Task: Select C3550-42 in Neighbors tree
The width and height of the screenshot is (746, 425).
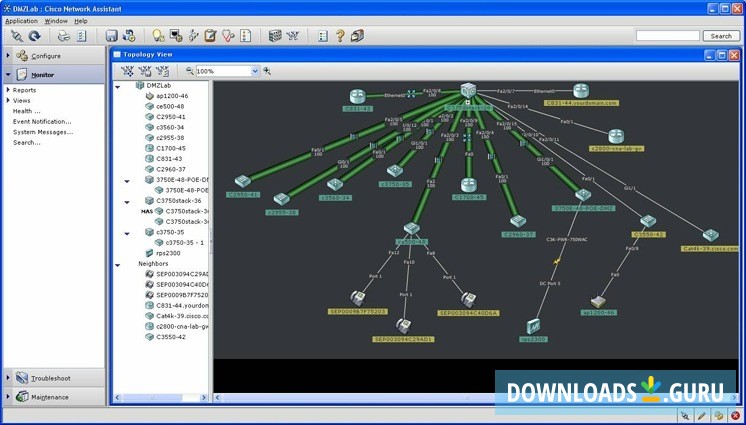Action: [171, 336]
